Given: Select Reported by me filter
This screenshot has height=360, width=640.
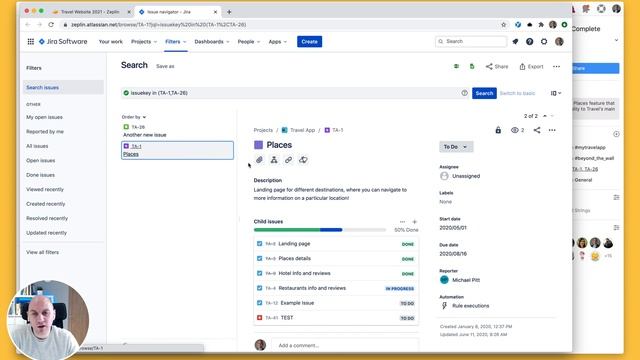Looking at the screenshot, I should click(45, 132).
